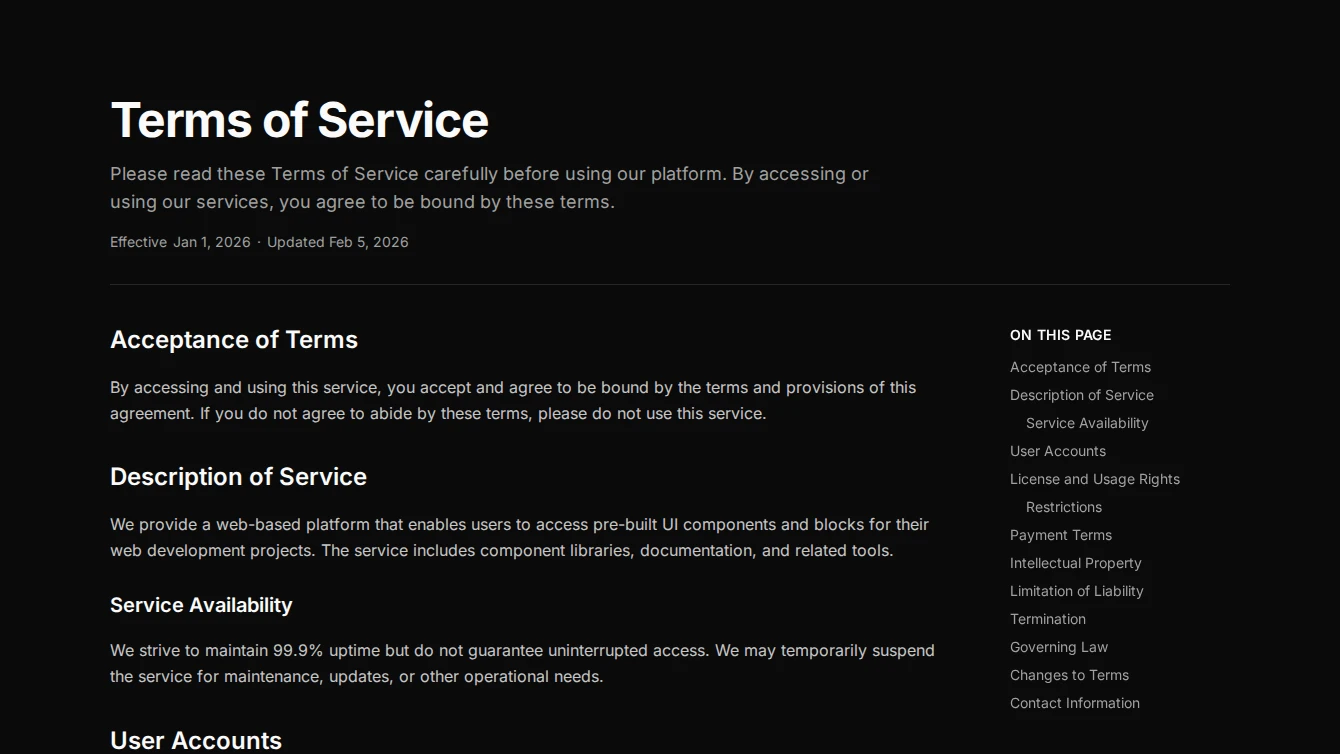Jump to Description of Service via sidebar
1340x754 pixels.
point(1081,395)
